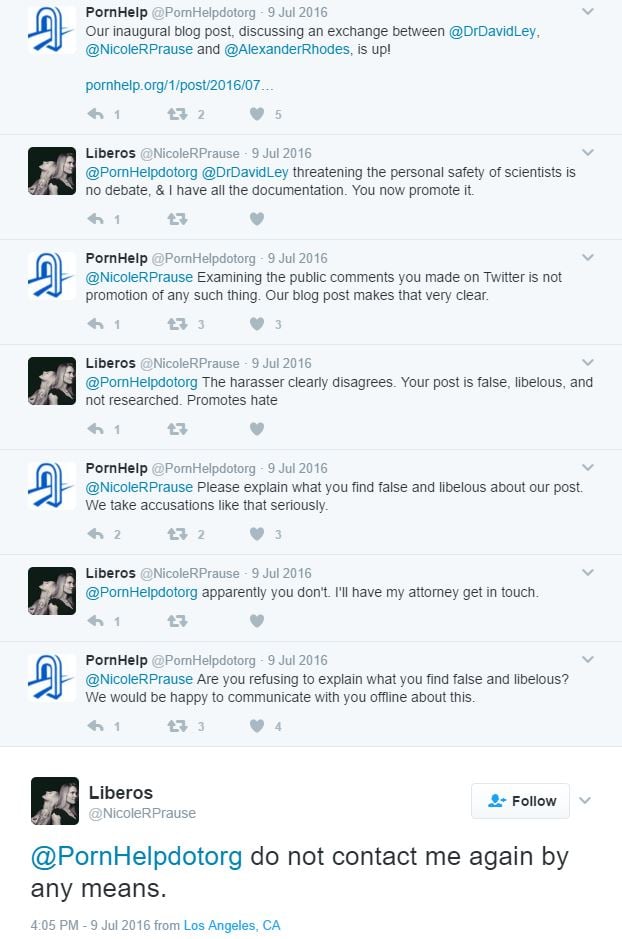Reply to the 'attorney get in touch' tweet

click(x=96, y=621)
